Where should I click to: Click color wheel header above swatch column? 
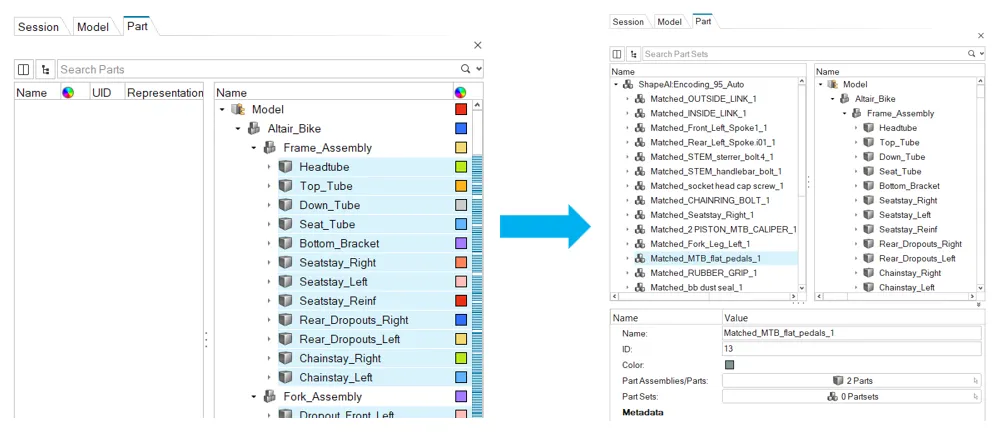tap(460, 92)
